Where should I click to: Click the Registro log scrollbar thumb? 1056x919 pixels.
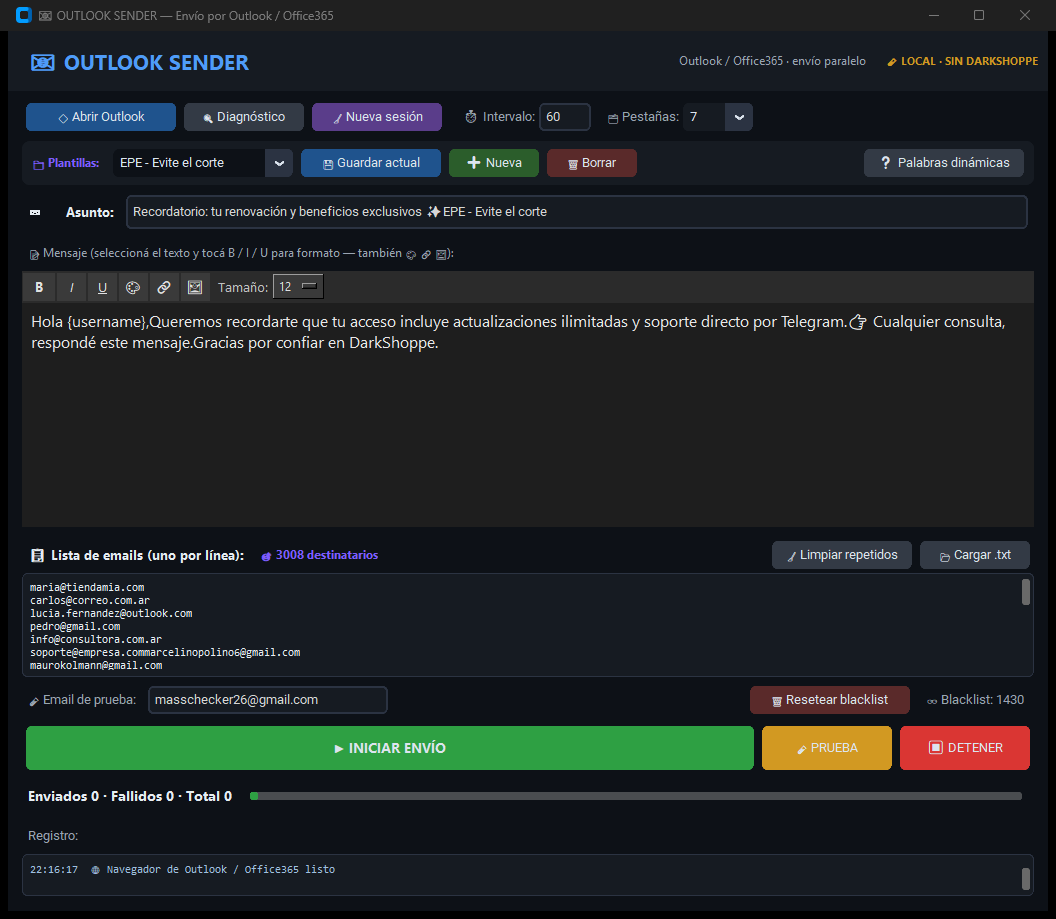click(x=1026, y=879)
